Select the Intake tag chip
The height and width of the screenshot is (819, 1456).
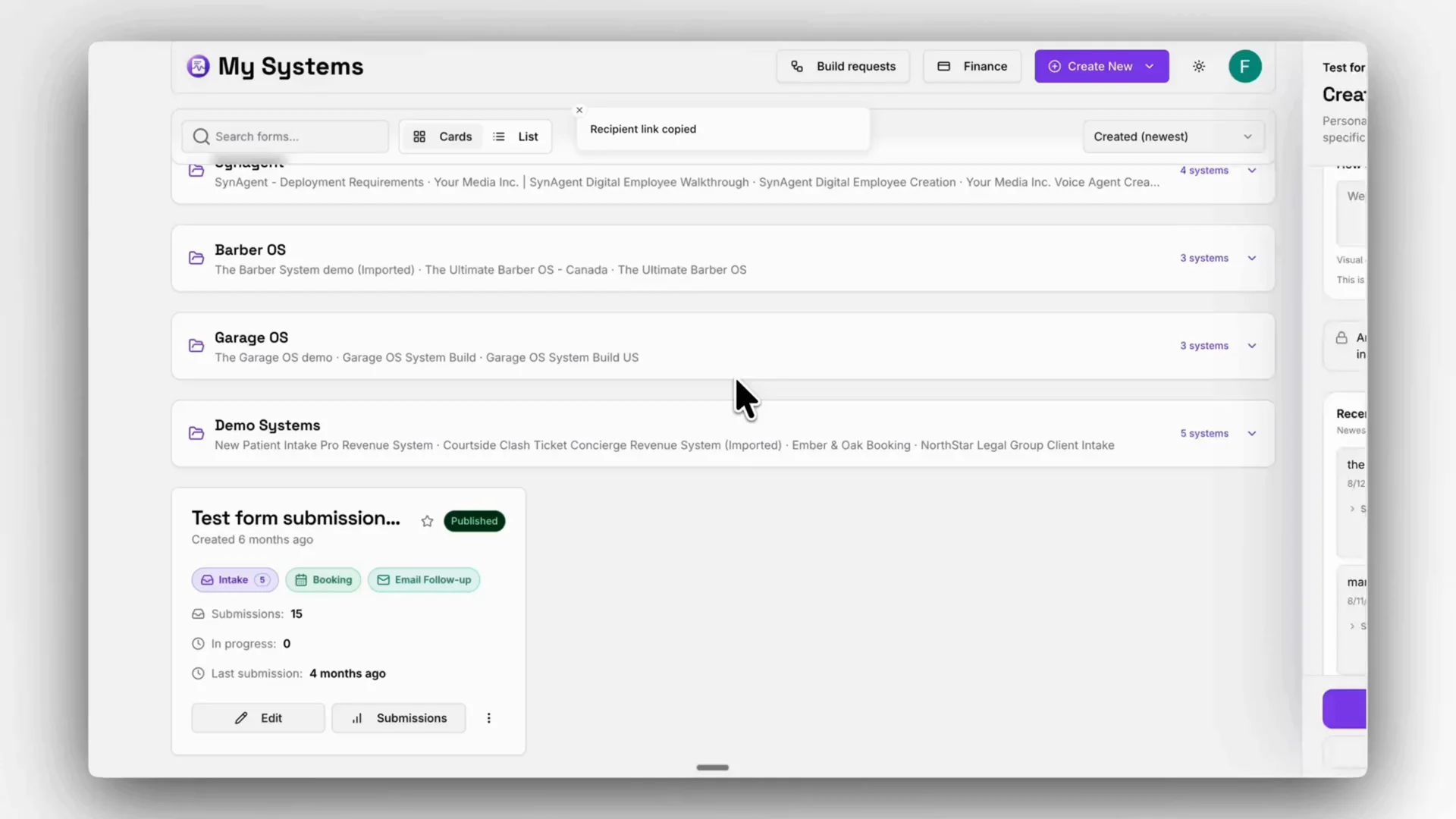[235, 580]
